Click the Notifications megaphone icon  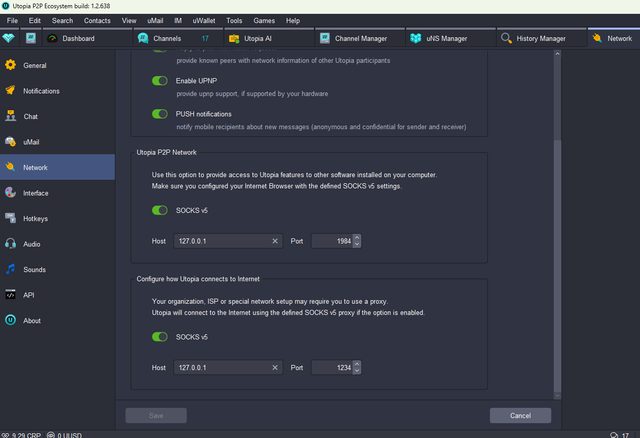click(x=11, y=90)
